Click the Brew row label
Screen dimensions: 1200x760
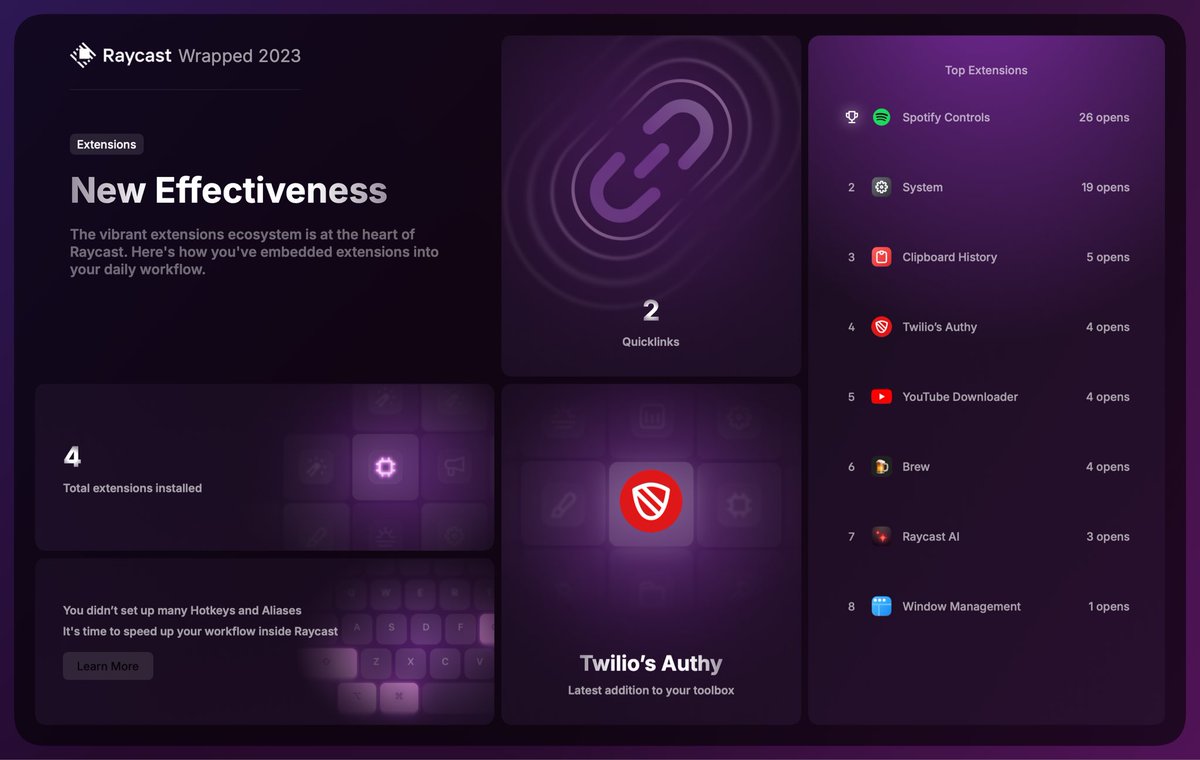click(x=916, y=467)
